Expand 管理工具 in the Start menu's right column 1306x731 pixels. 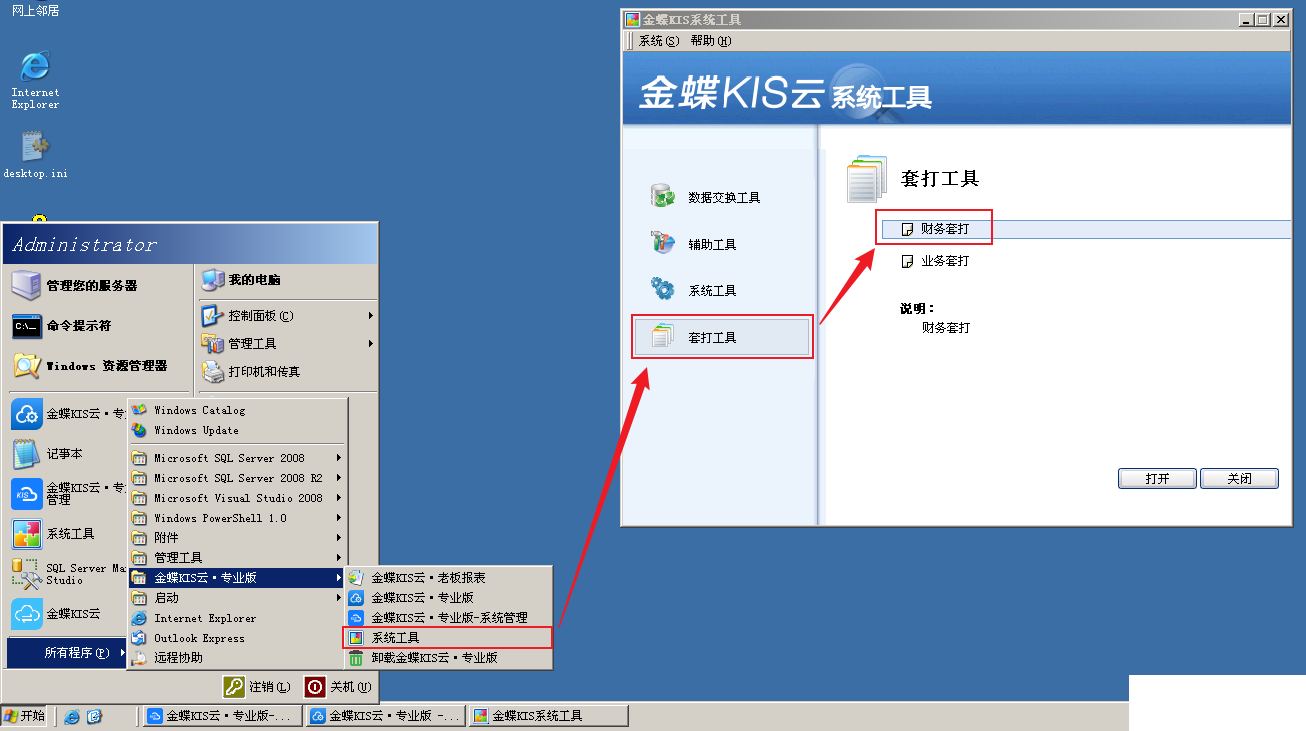pyautogui.click(x=288, y=344)
